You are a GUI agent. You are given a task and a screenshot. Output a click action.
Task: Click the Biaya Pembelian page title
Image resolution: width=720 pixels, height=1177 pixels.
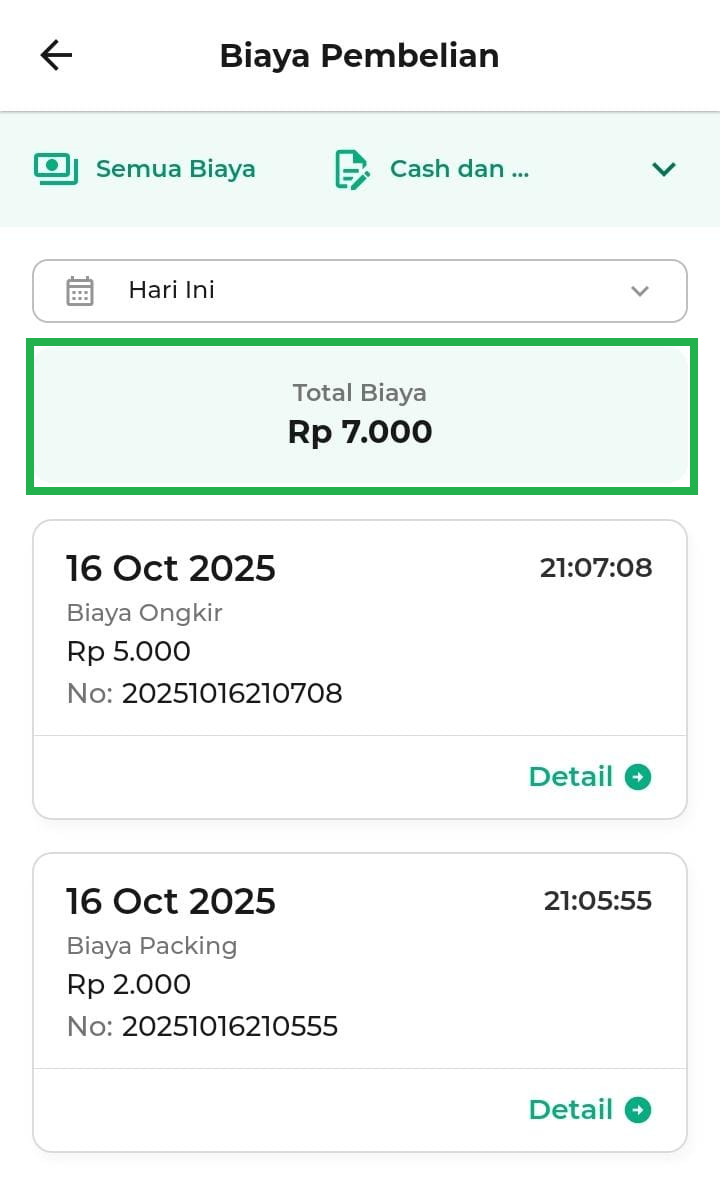(359, 56)
